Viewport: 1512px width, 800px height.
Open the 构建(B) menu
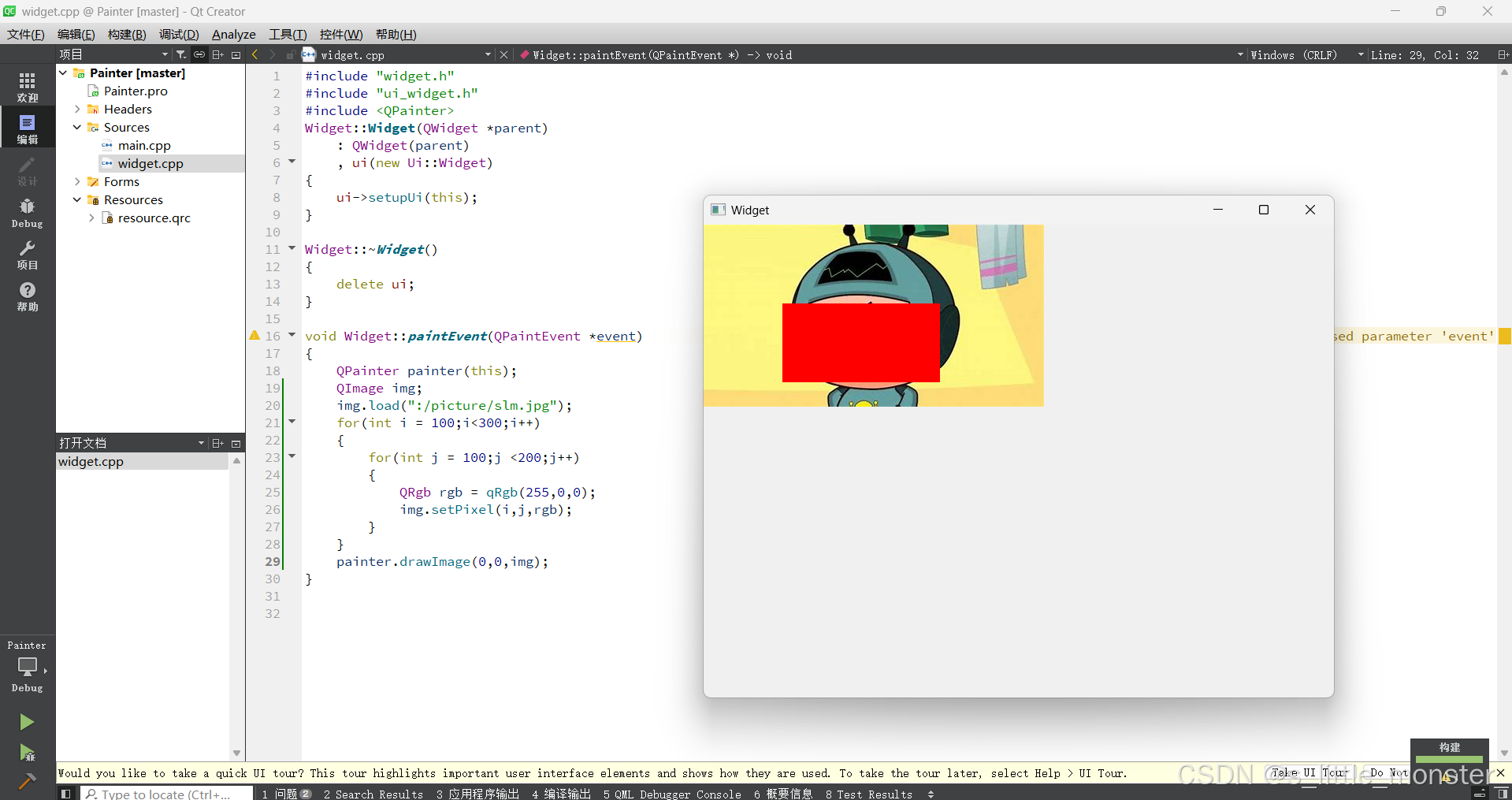coord(127,34)
